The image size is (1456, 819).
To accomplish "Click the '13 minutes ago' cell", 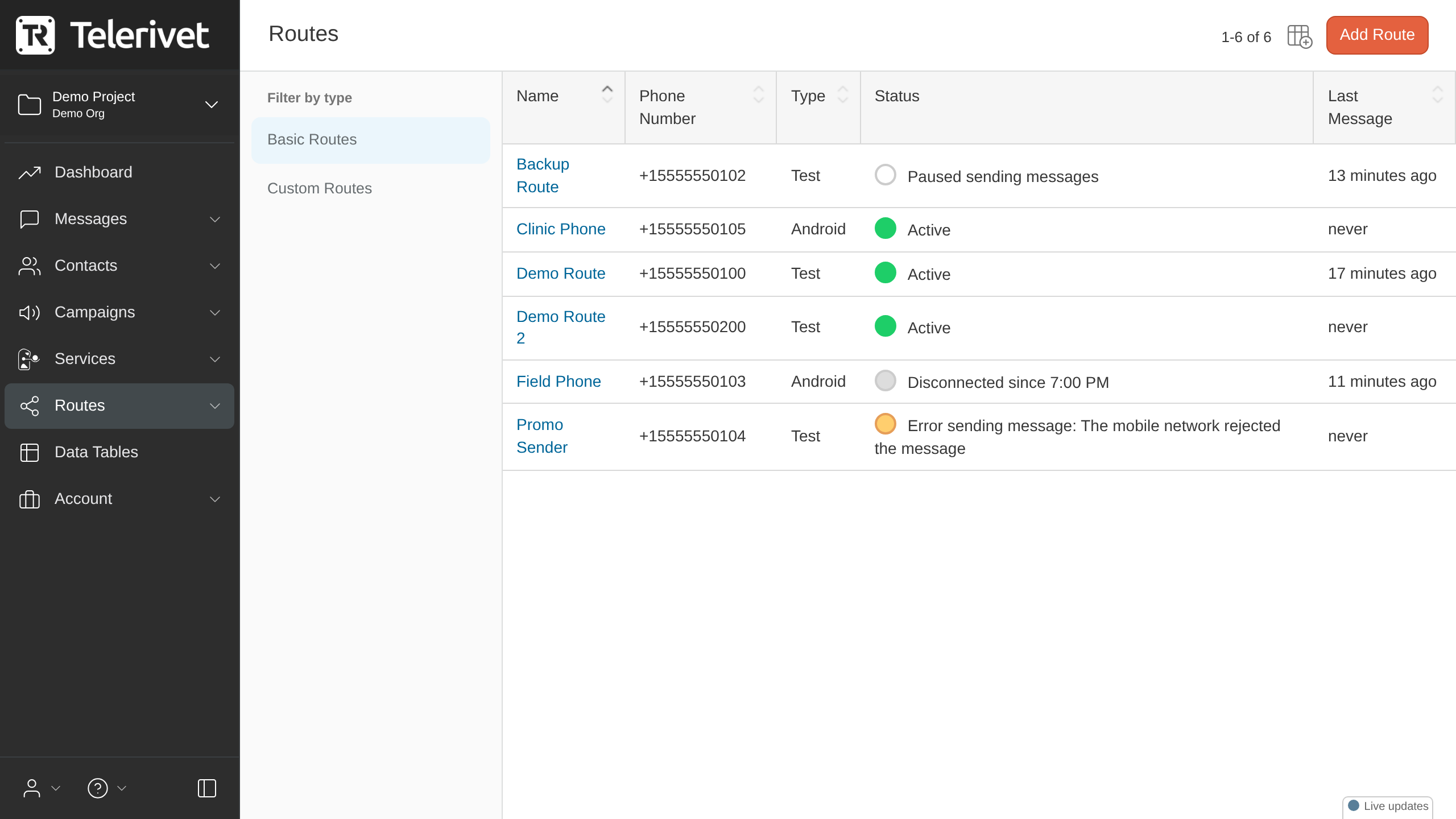I will point(1382,176).
